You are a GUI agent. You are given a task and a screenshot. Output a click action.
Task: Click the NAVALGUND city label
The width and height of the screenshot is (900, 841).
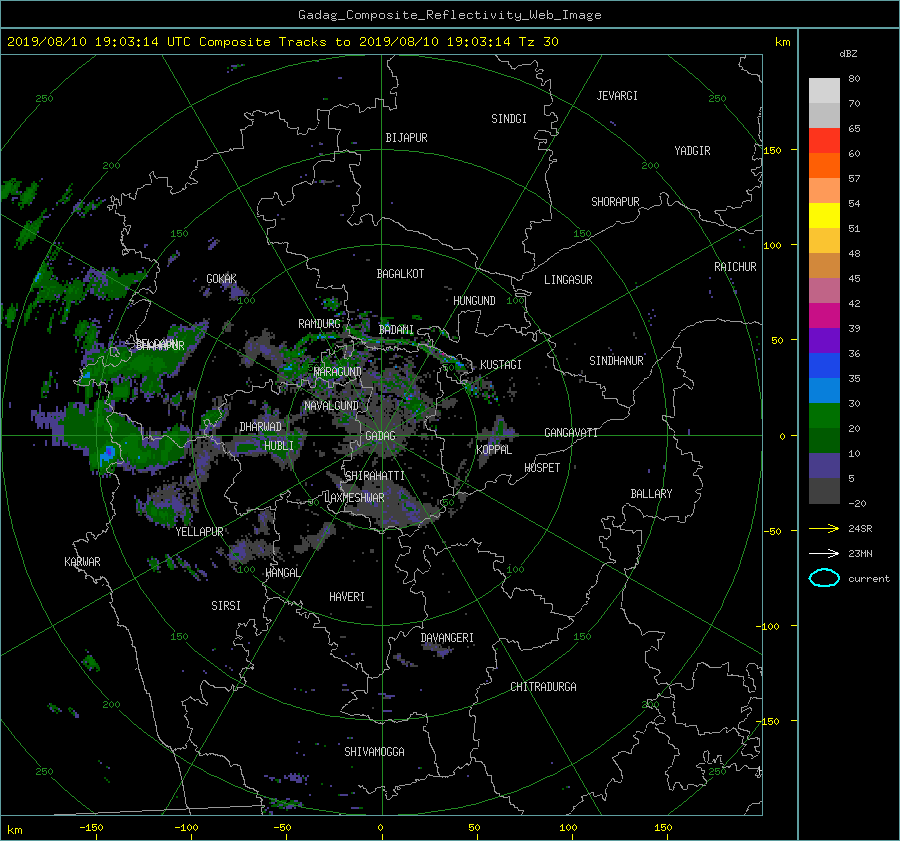[x=331, y=406]
